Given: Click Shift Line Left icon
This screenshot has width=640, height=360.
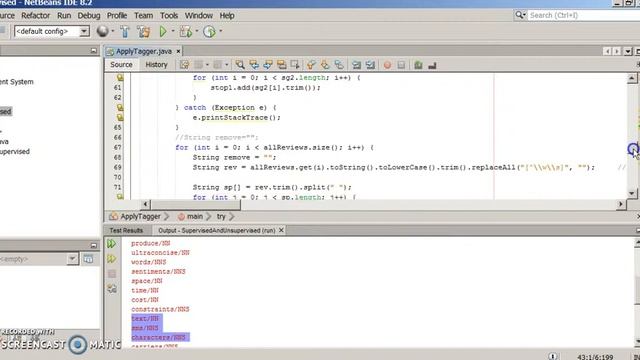Looking at the screenshot, I should click(x=356, y=65).
